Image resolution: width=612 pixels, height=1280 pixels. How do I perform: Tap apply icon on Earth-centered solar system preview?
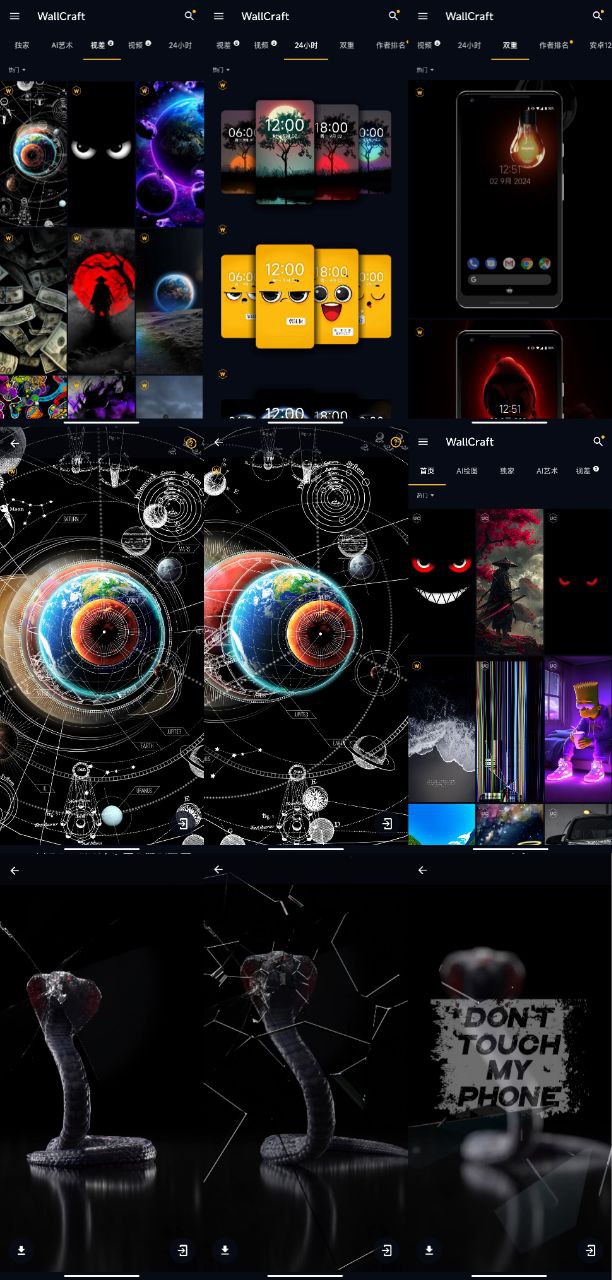[183, 824]
